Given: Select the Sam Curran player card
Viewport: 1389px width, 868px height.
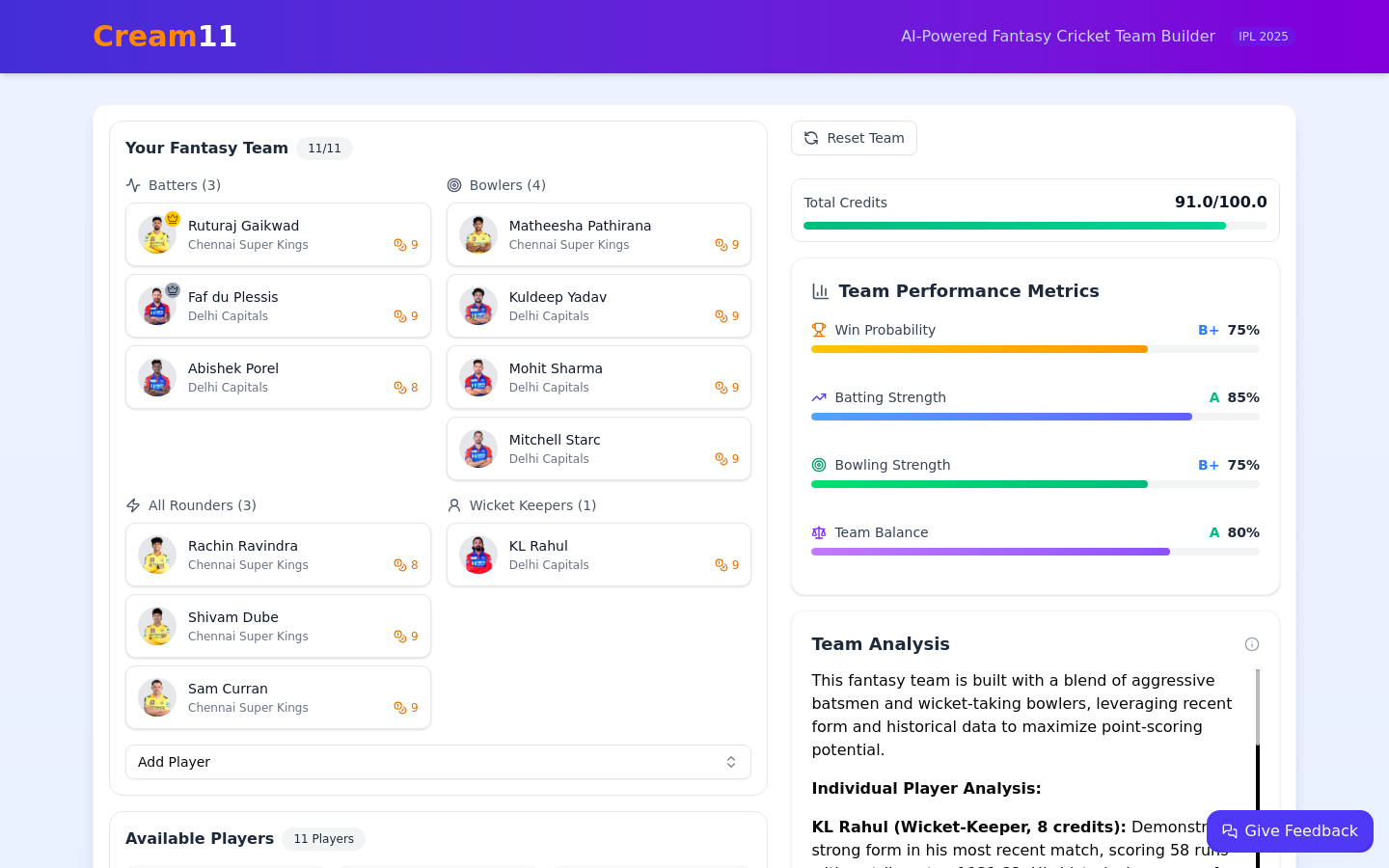Looking at the screenshot, I should pyautogui.click(x=278, y=697).
